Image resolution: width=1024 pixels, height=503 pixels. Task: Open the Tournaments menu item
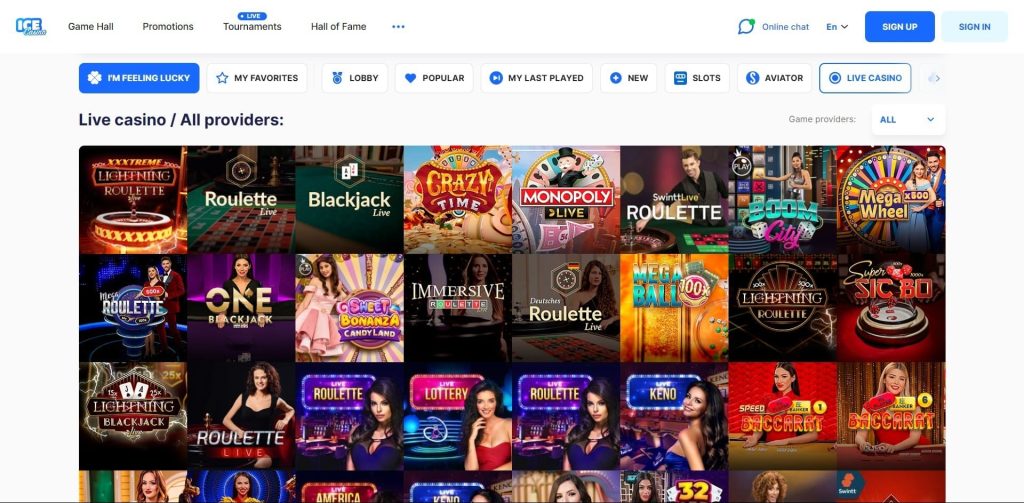(252, 27)
